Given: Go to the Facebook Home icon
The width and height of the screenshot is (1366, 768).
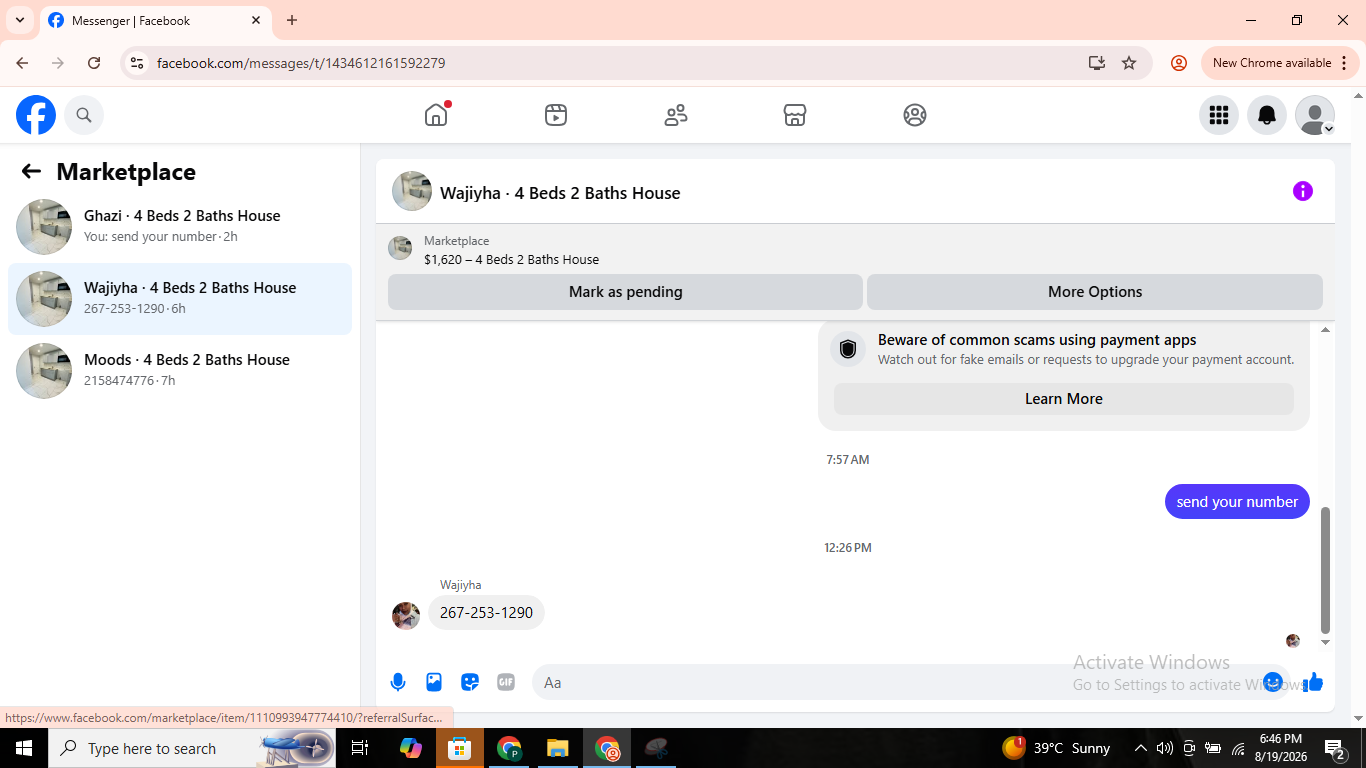Looking at the screenshot, I should click(436, 115).
